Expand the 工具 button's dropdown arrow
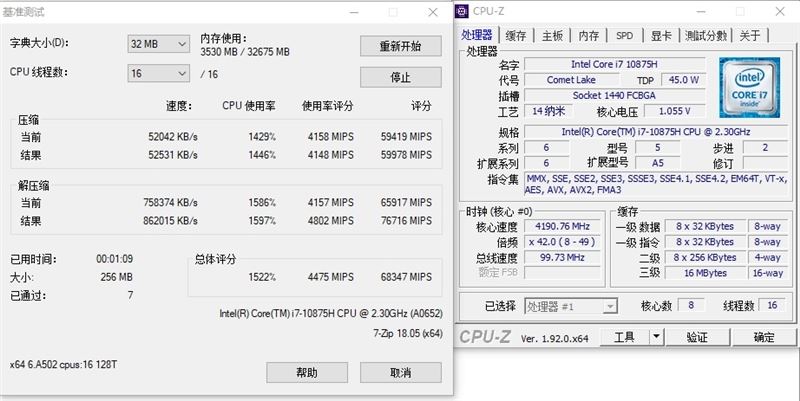The width and height of the screenshot is (800, 401). (x=656, y=337)
